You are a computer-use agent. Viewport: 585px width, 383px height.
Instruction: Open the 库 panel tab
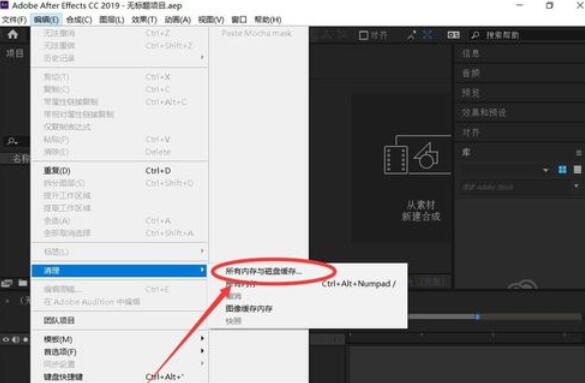point(466,152)
